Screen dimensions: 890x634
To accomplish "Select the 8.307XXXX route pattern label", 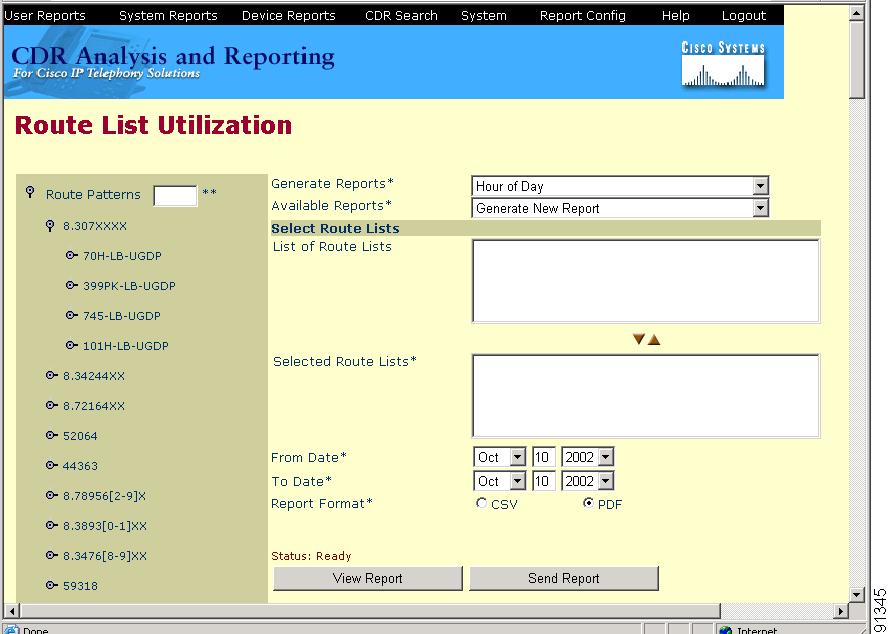I will coord(95,226).
